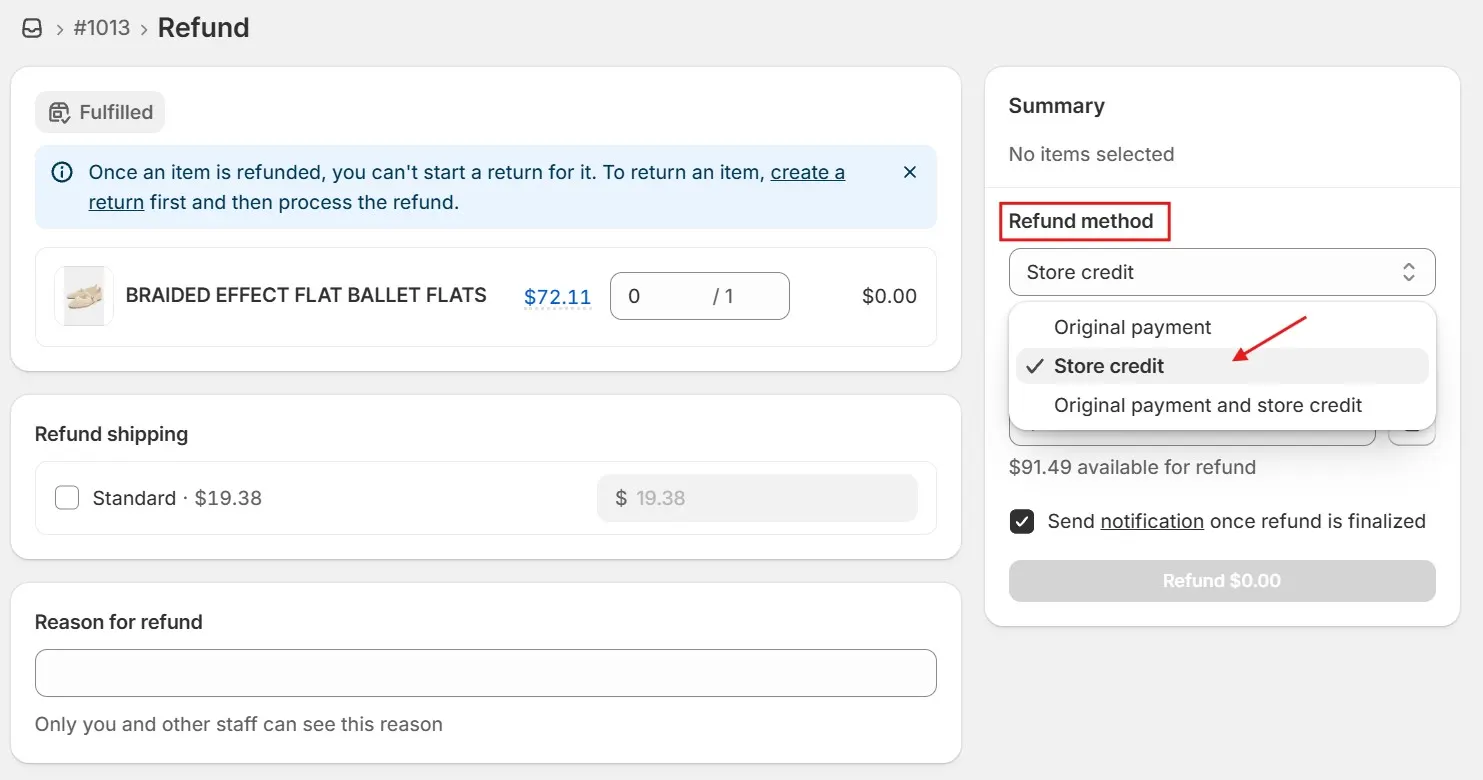This screenshot has height=780, width=1483.
Task: Click the Reason for refund input
Action: [486, 673]
